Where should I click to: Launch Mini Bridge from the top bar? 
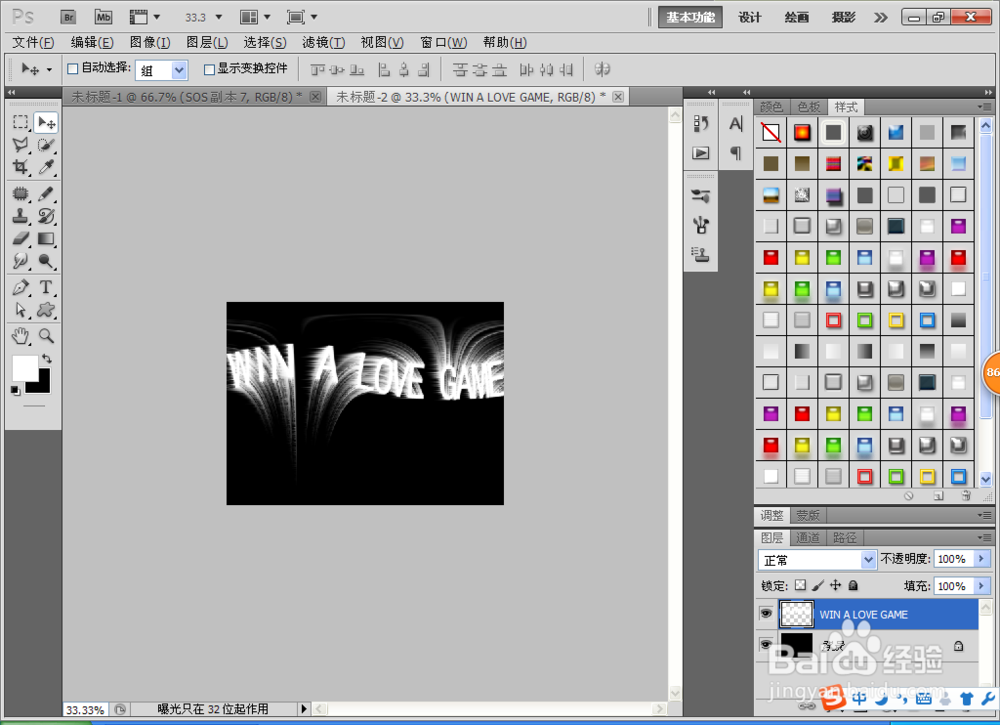coord(103,17)
